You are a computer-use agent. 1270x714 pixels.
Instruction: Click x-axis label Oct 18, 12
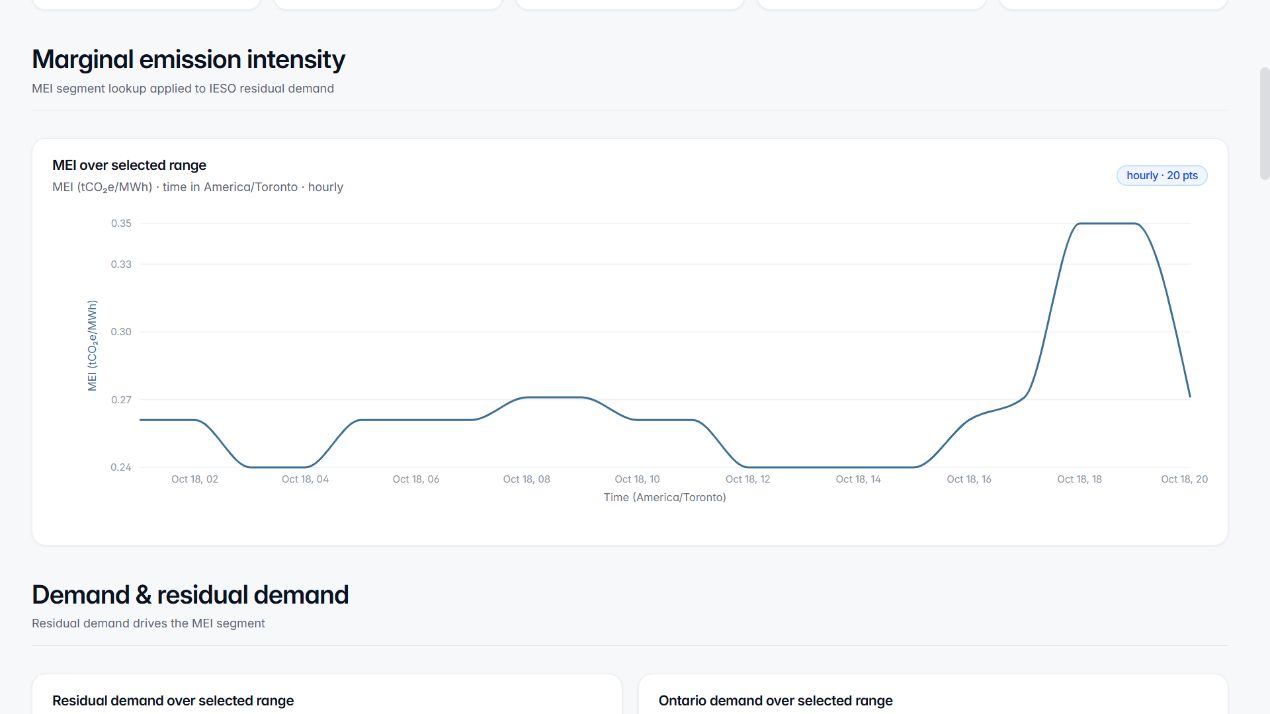pos(748,480)
